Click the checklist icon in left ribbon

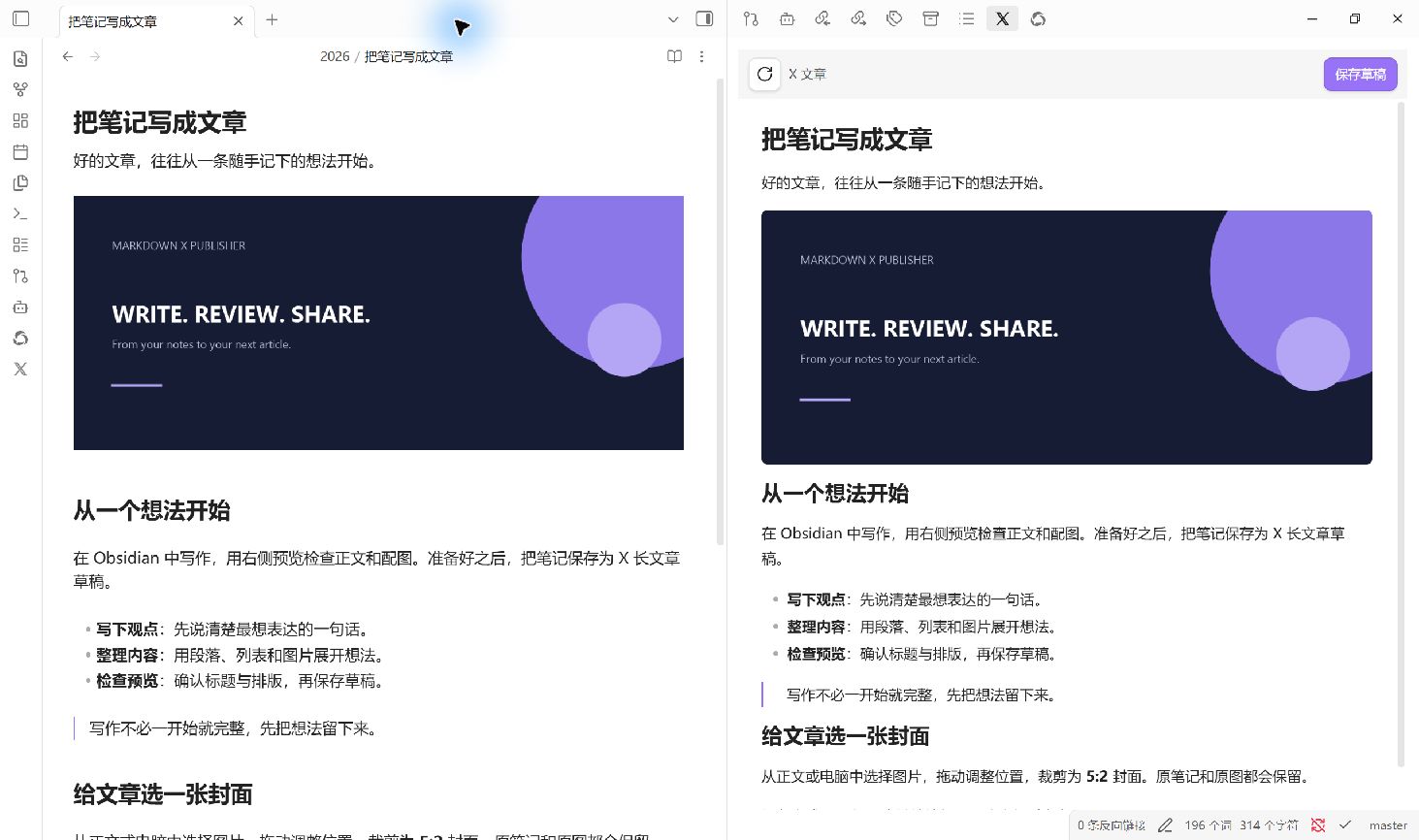[20, 244]
